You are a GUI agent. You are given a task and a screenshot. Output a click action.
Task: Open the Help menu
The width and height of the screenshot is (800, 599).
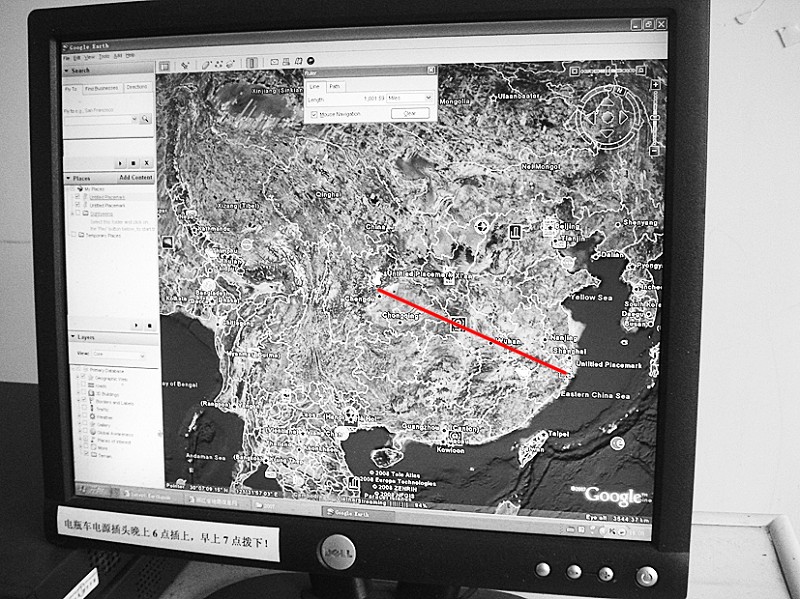click(x=130, y=56)
